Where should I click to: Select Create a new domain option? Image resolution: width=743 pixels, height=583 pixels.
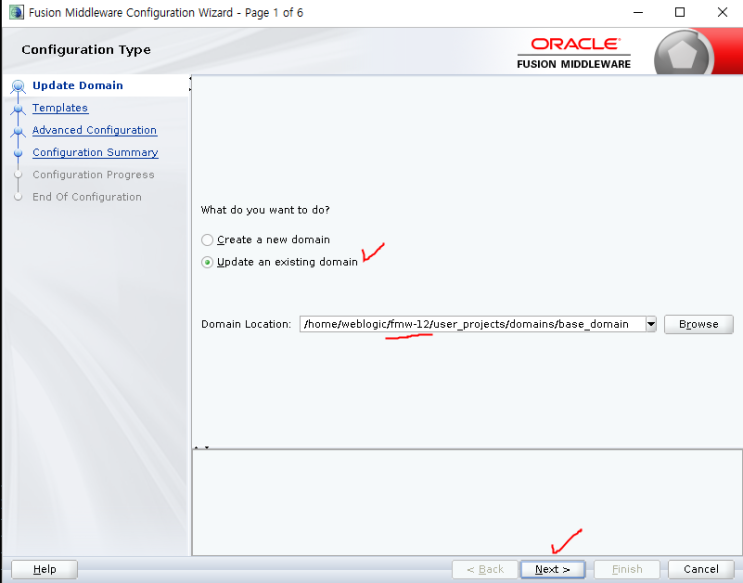coord(207,240)
